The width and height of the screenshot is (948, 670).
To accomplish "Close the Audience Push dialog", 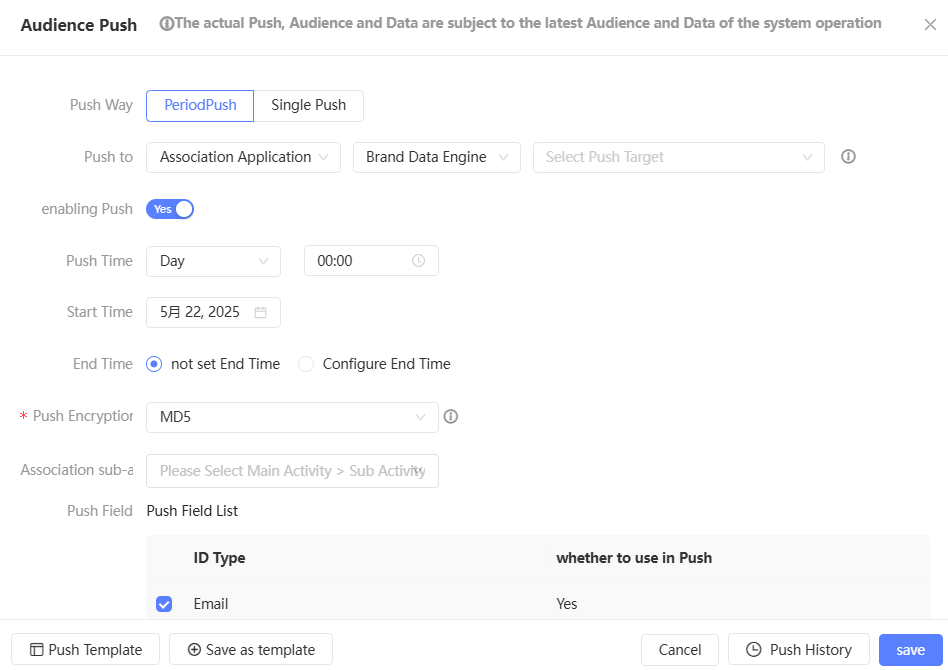I will pos(930,25).
